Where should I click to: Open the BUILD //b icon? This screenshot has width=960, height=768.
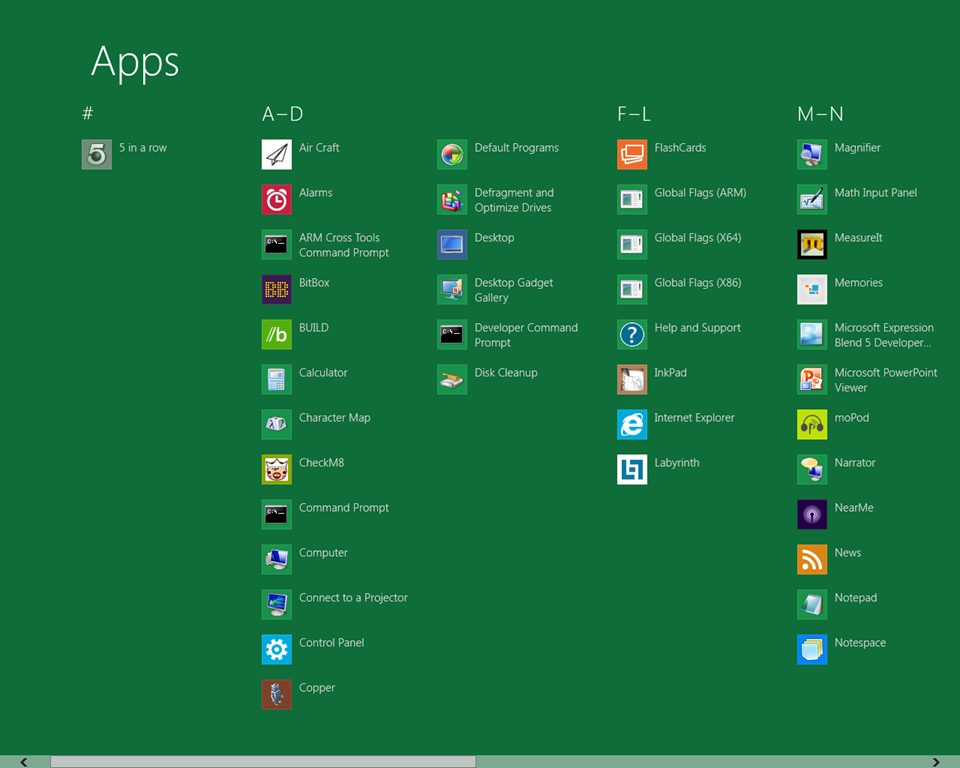(x=277, y=334)
